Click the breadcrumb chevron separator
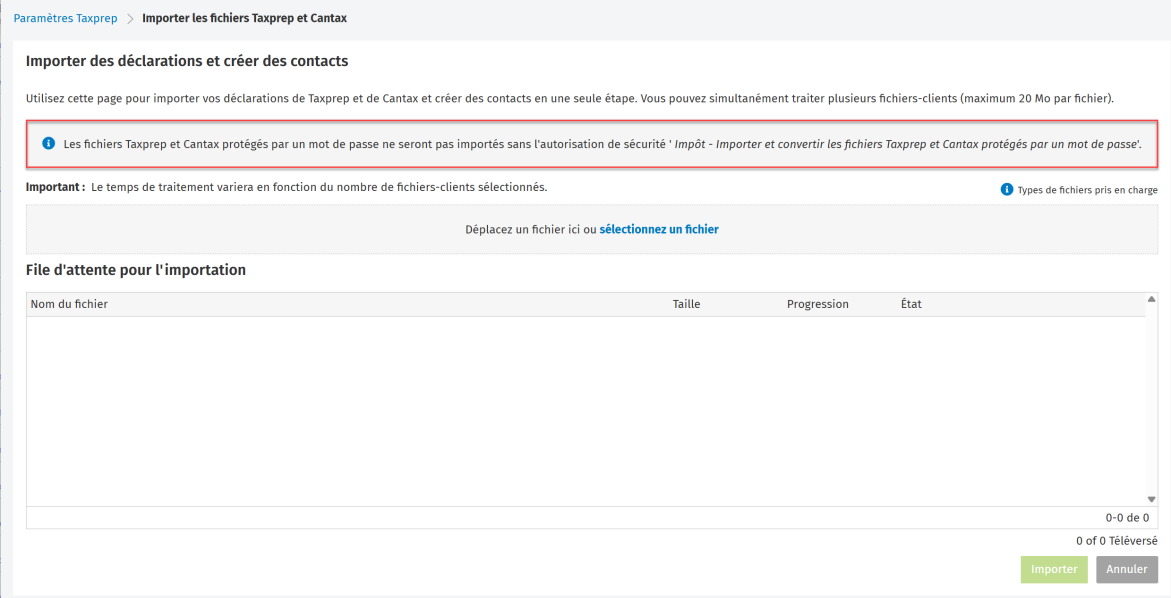Viewport: 1171px width, 598px height. (x=130, y=19)
